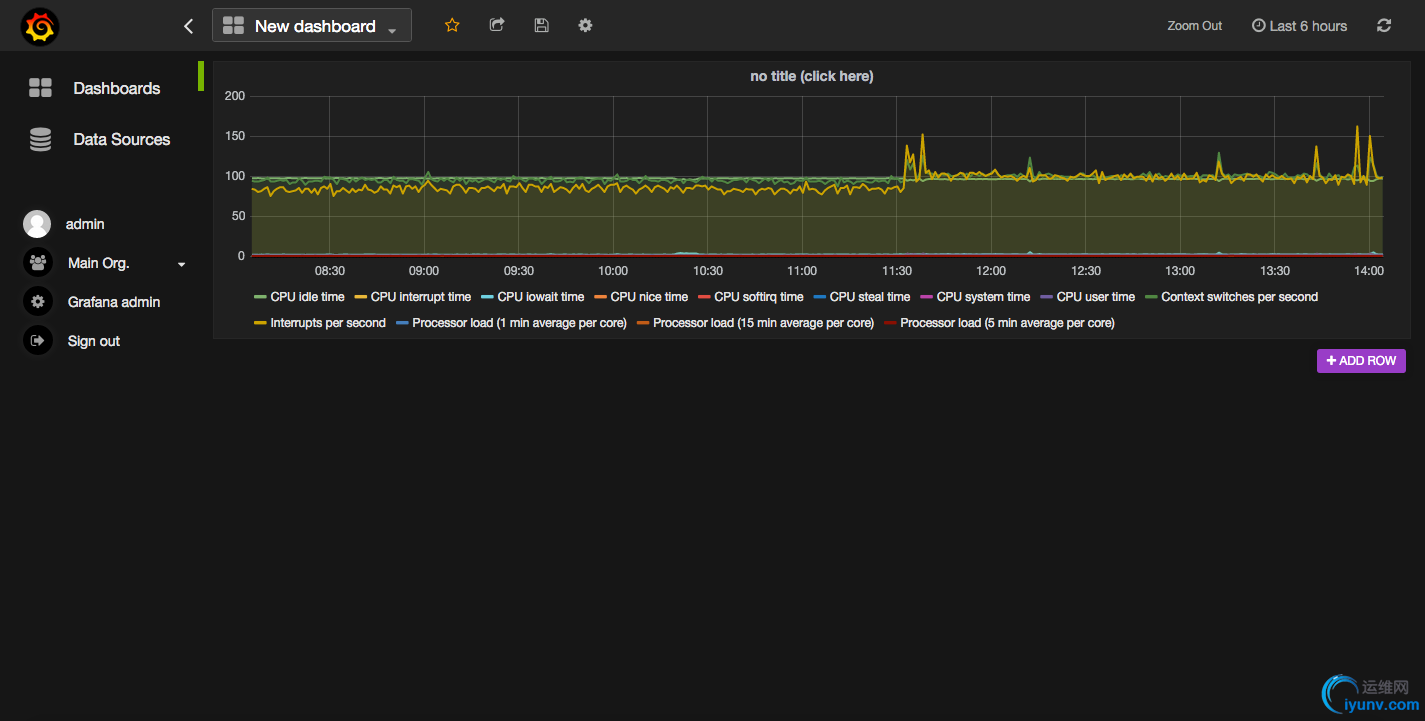Star the dashboard as favorite
The width and height of the screenshot is (1425, 721).
452,25
